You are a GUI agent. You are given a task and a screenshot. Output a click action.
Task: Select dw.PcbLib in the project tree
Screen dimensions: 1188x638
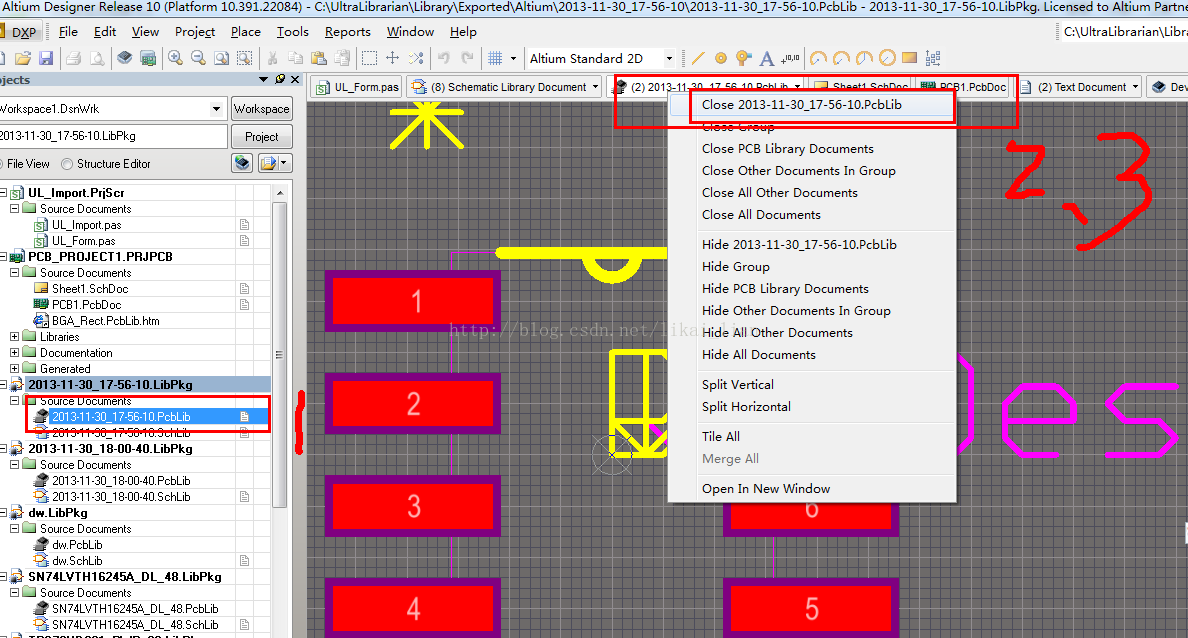77,545
